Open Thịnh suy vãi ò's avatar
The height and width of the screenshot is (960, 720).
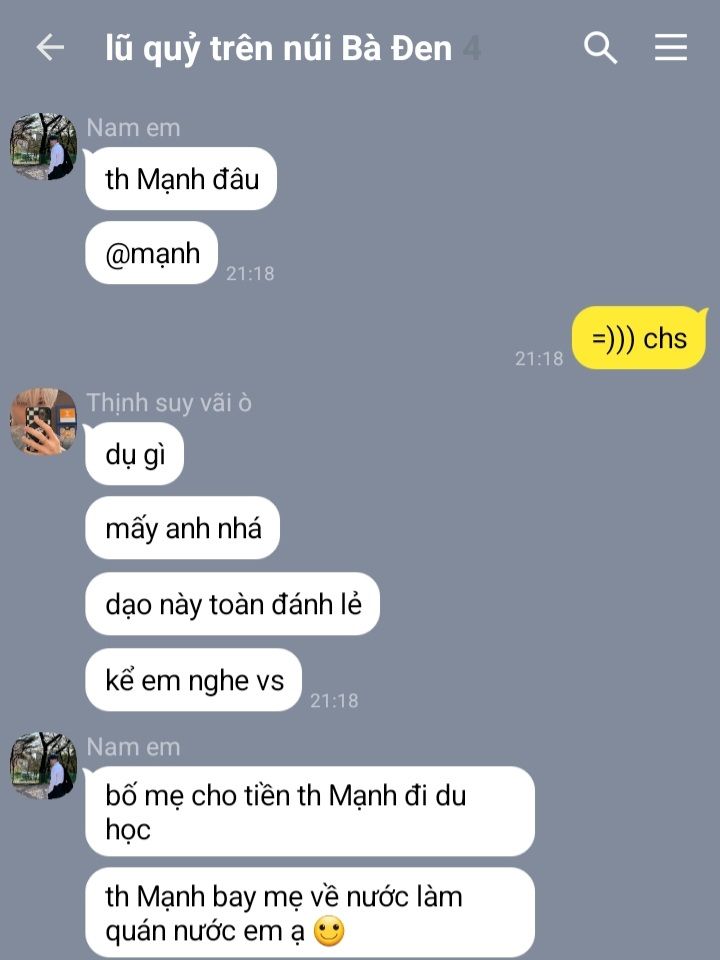[x=43, y=421]
